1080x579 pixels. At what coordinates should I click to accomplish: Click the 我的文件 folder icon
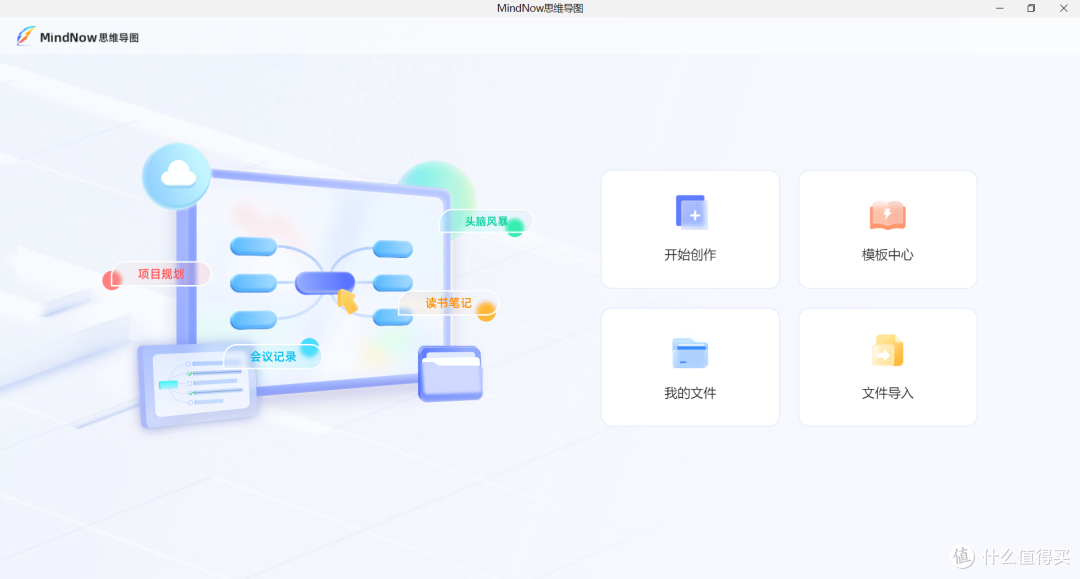click(x=689, y=352)
